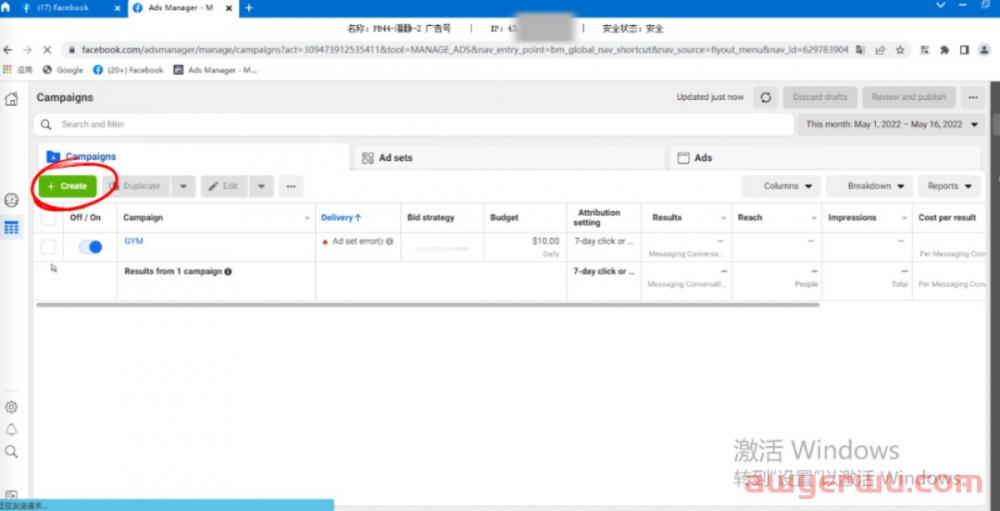The image size is (1000, 511).
Task: Click the Edit button
Action: 224,186
